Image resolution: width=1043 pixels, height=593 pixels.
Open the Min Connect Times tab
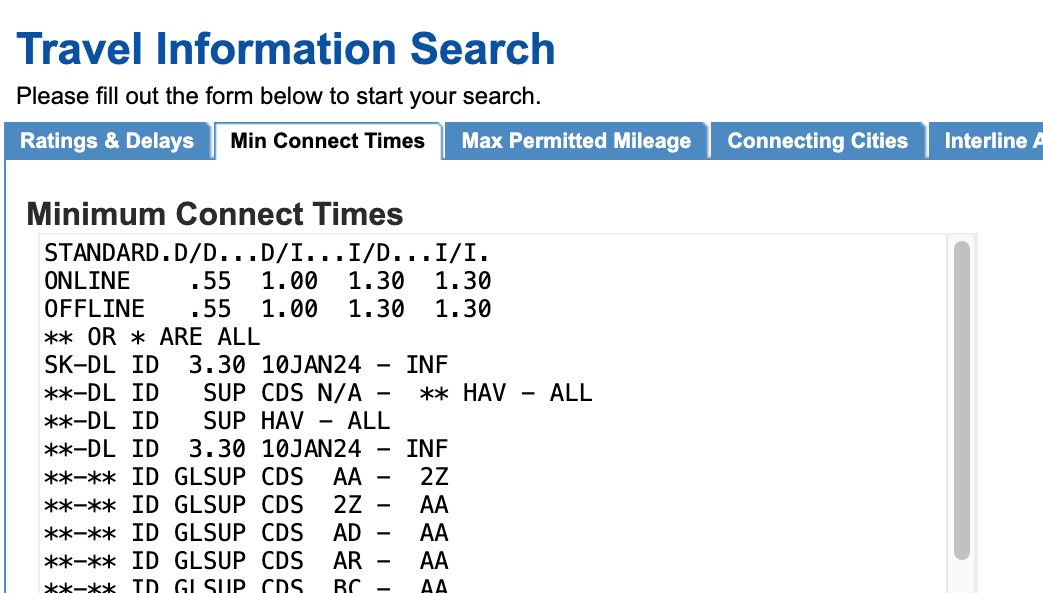[328, 141]
